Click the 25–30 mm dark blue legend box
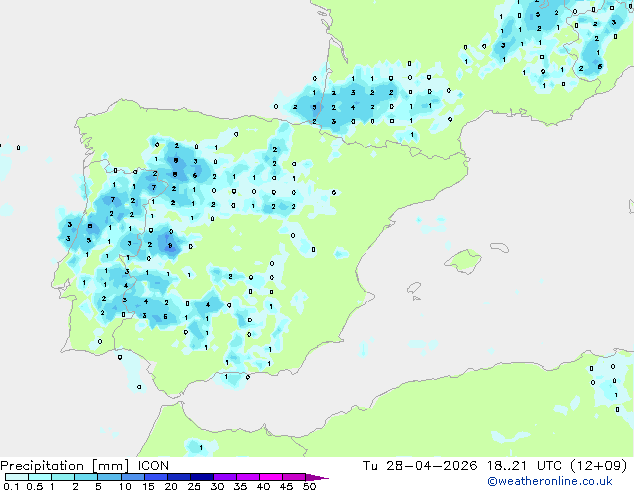This screenshot has width=634, height=490. pos(202,477)
